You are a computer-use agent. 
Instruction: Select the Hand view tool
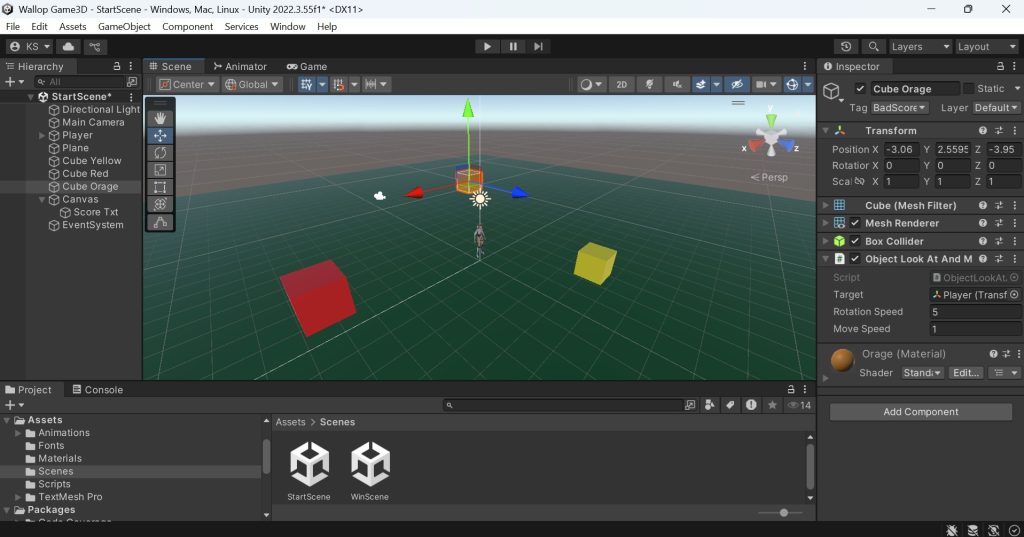tap(160, 118)
